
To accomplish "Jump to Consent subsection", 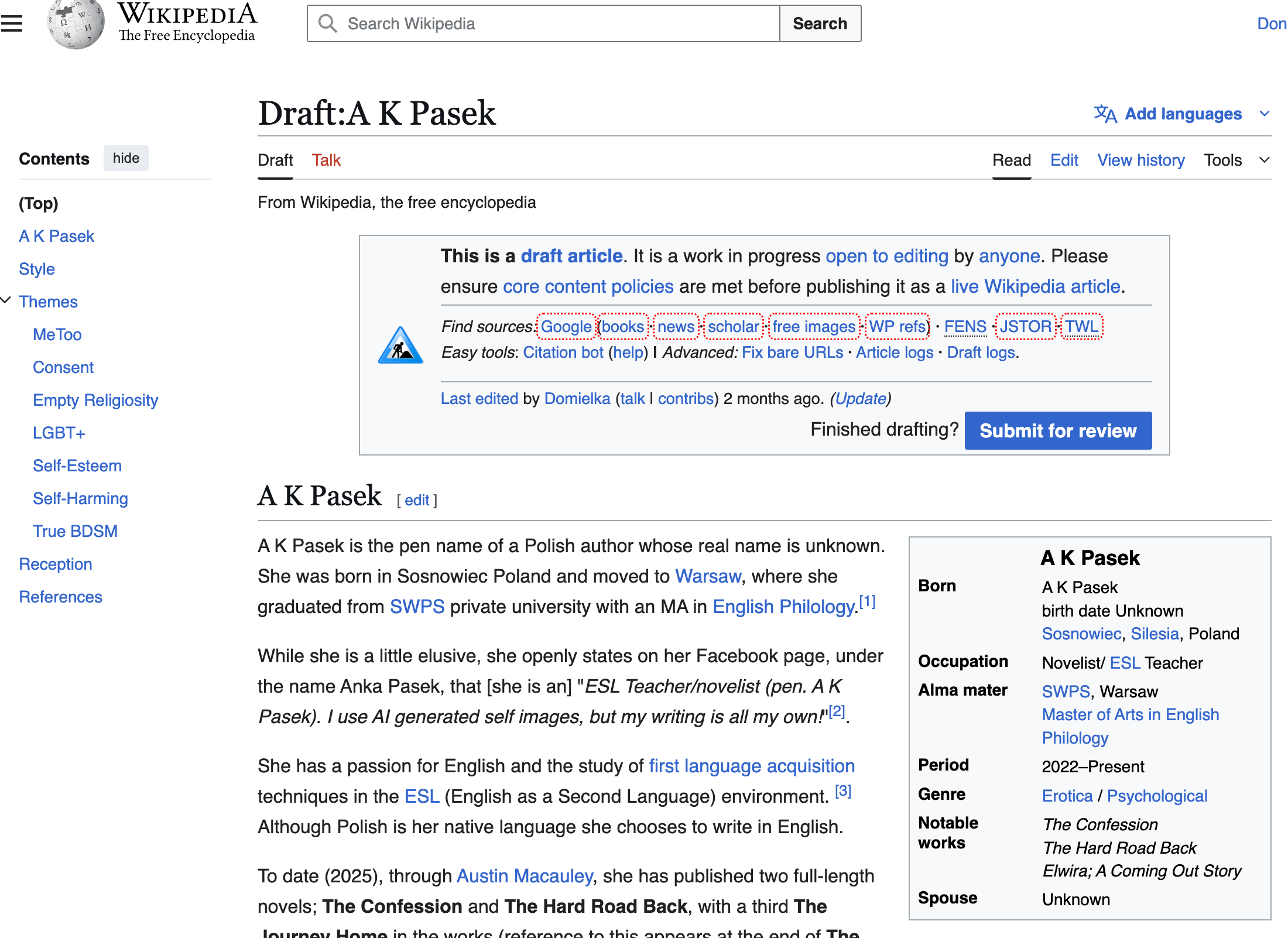I will click(x=63, y=367).
